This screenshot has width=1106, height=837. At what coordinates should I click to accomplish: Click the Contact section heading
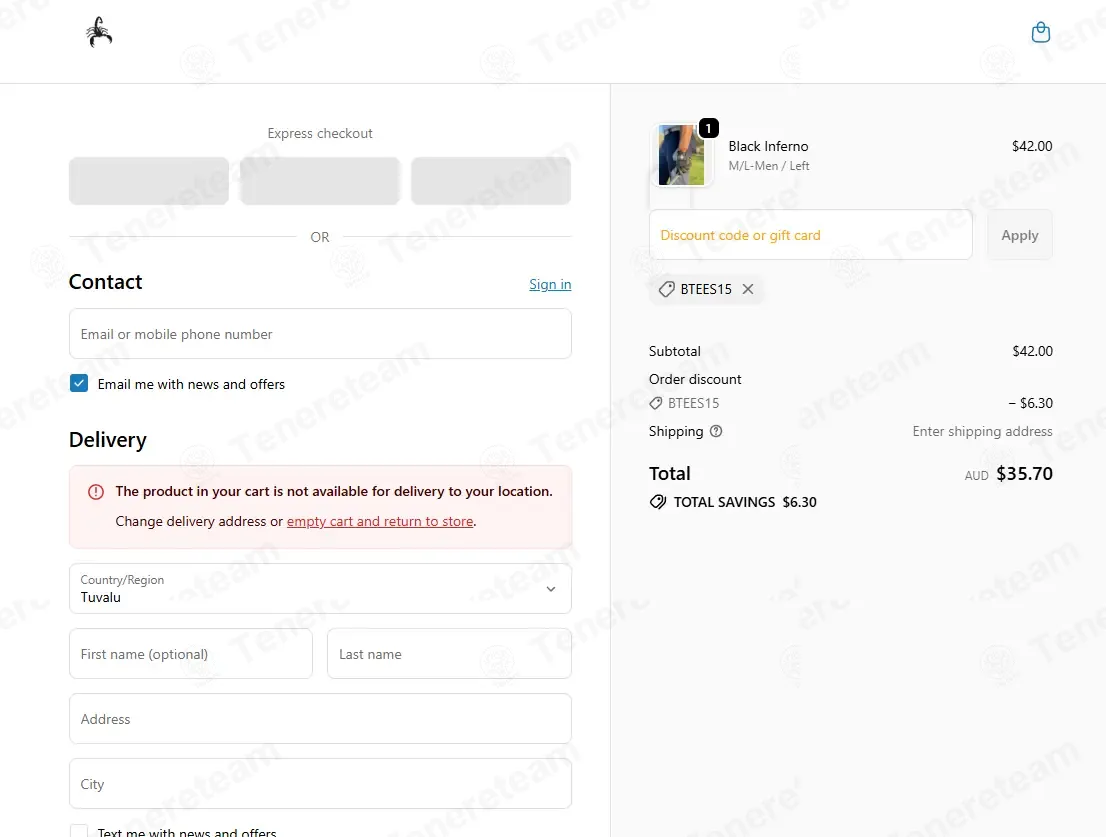pyautogui.click(x=106, y=282)
